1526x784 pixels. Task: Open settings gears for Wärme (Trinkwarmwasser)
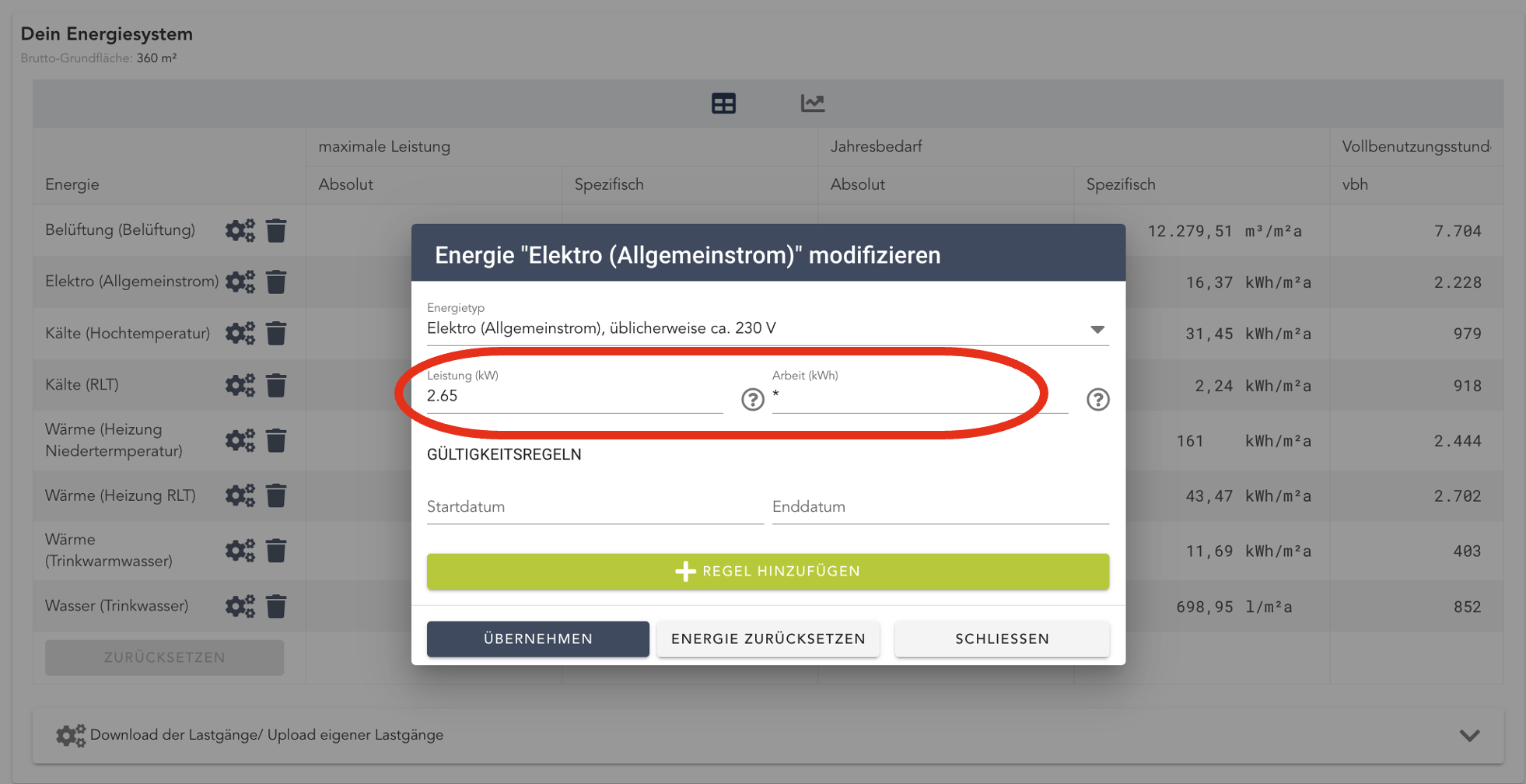coord(240,551)
